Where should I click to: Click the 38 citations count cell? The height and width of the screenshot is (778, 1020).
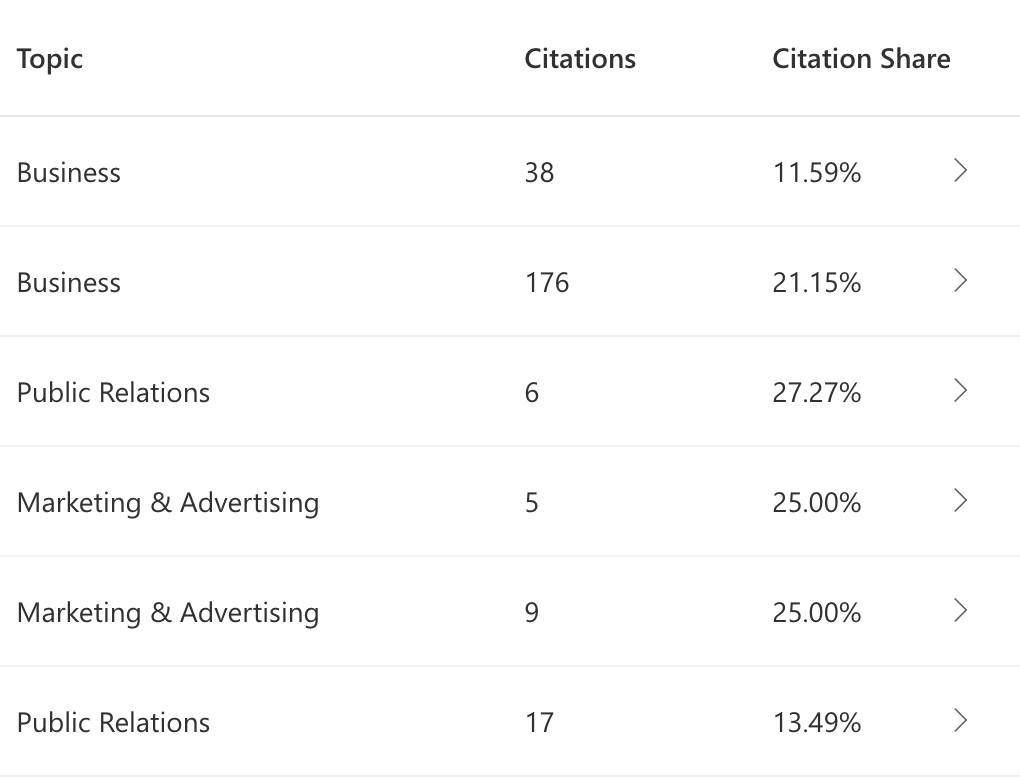(x=539, y=173)
